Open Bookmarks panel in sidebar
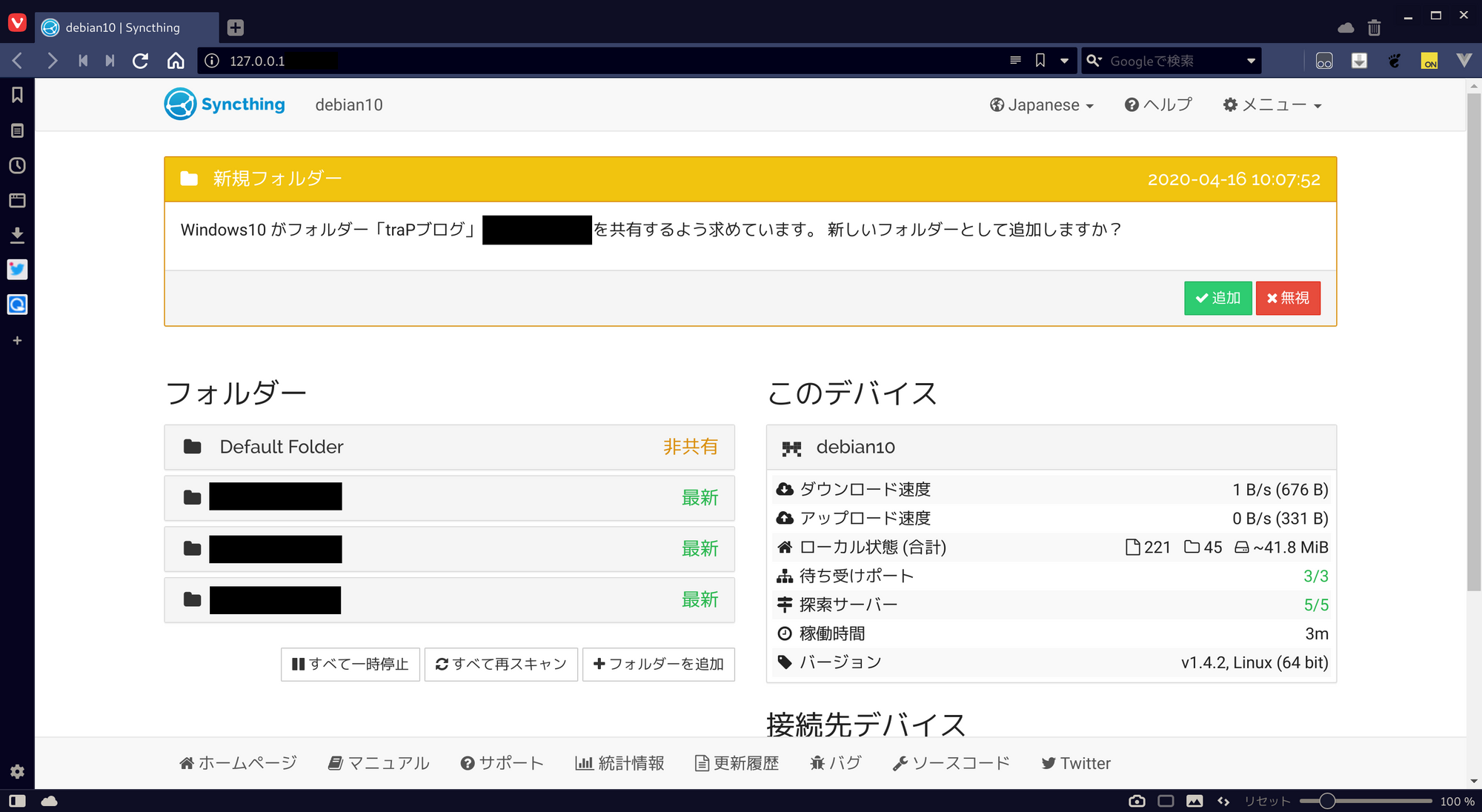The image size is (1482, 812). (17, 95)
